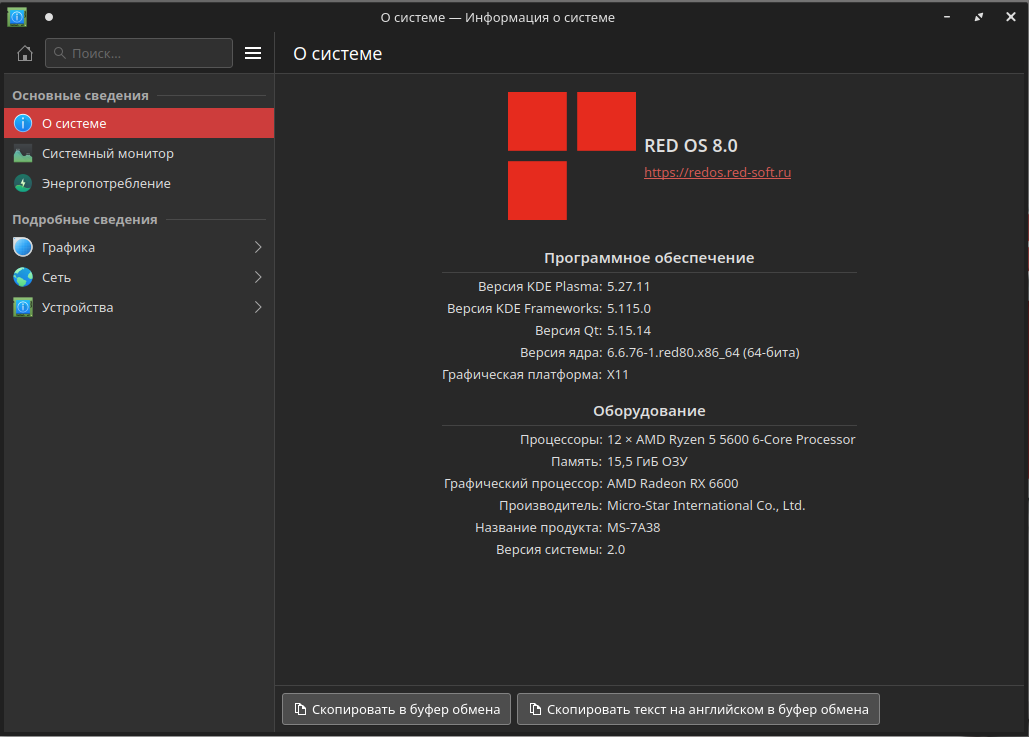Click system version value "2.0"
The image size is (1029, 737).
point(616,549)
